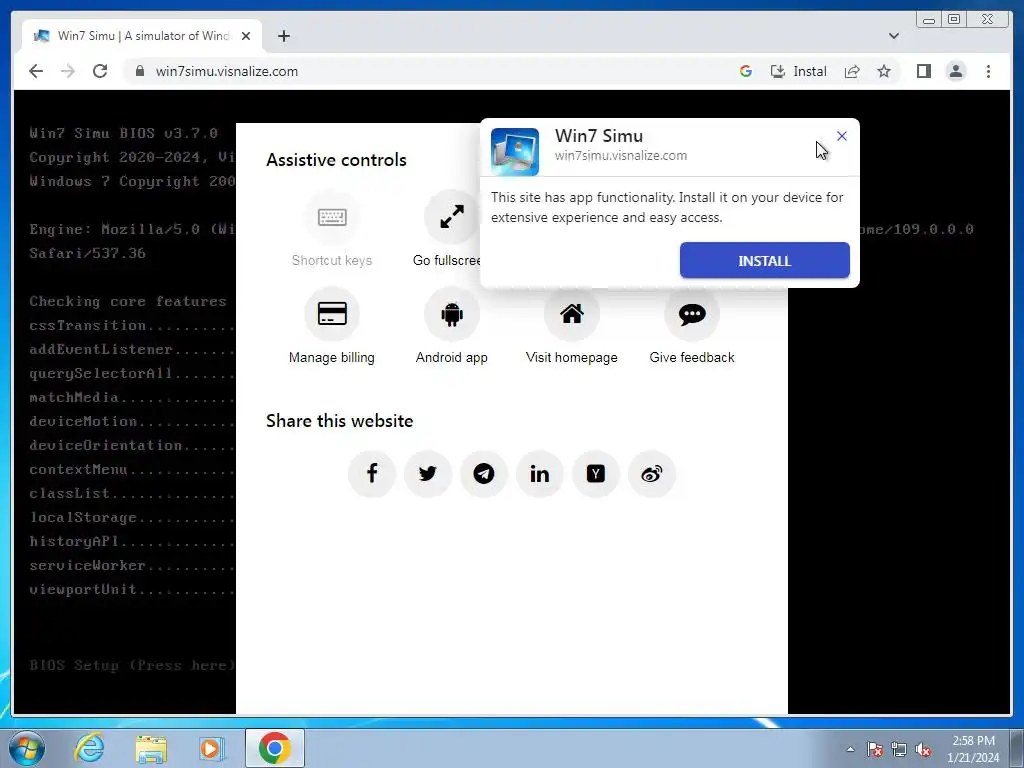Open the Android app icon
The image size is (1024, 768).
(452, 313)
